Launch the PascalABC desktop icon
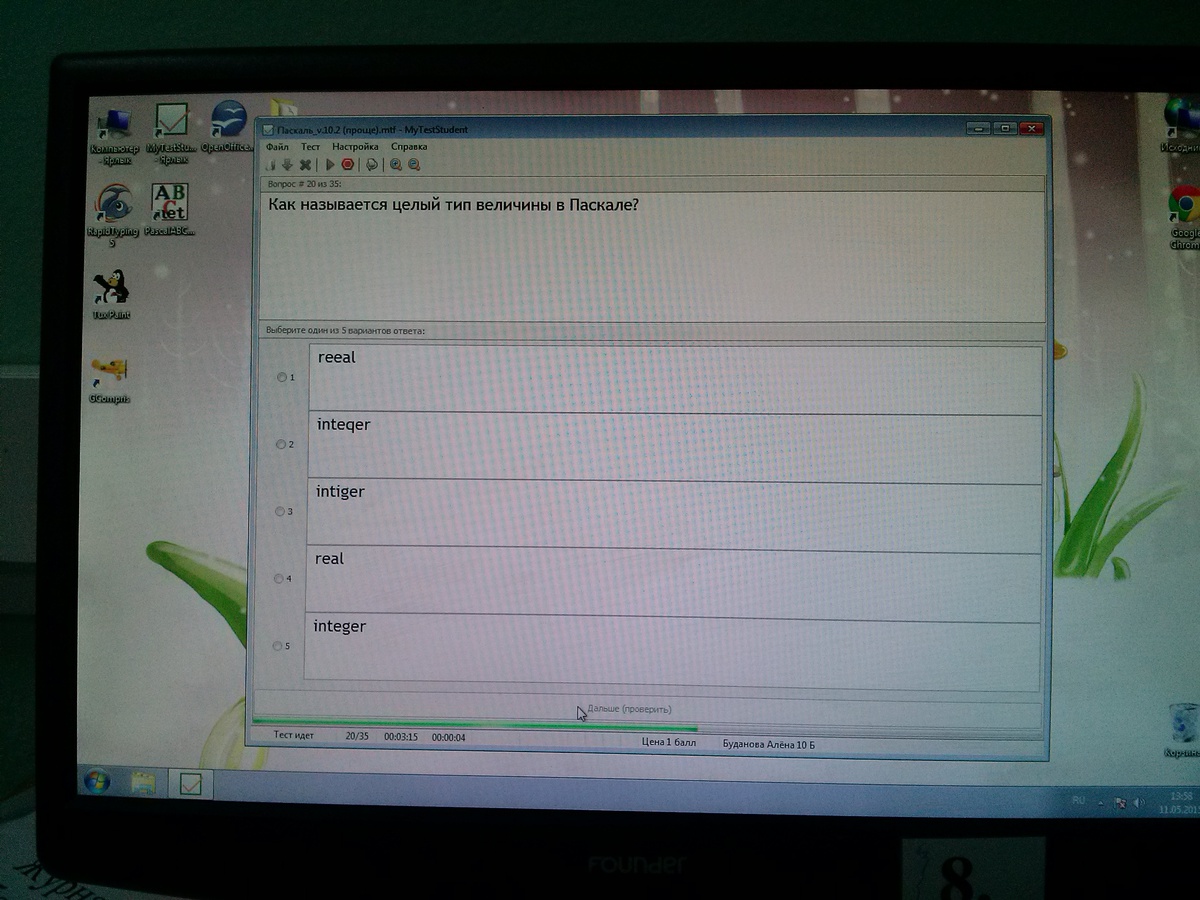 169,210
